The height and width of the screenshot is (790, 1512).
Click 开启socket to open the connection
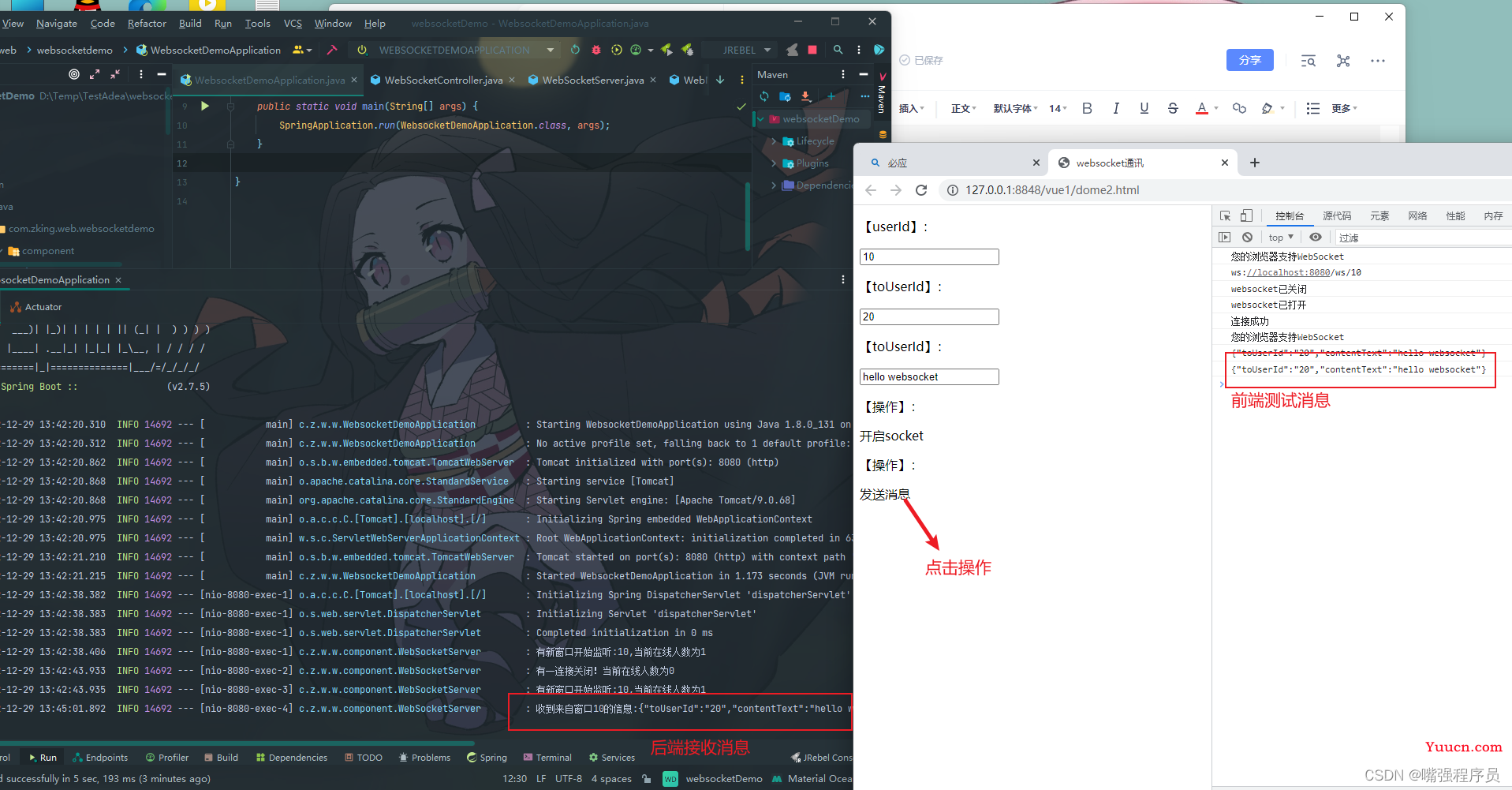891,436
